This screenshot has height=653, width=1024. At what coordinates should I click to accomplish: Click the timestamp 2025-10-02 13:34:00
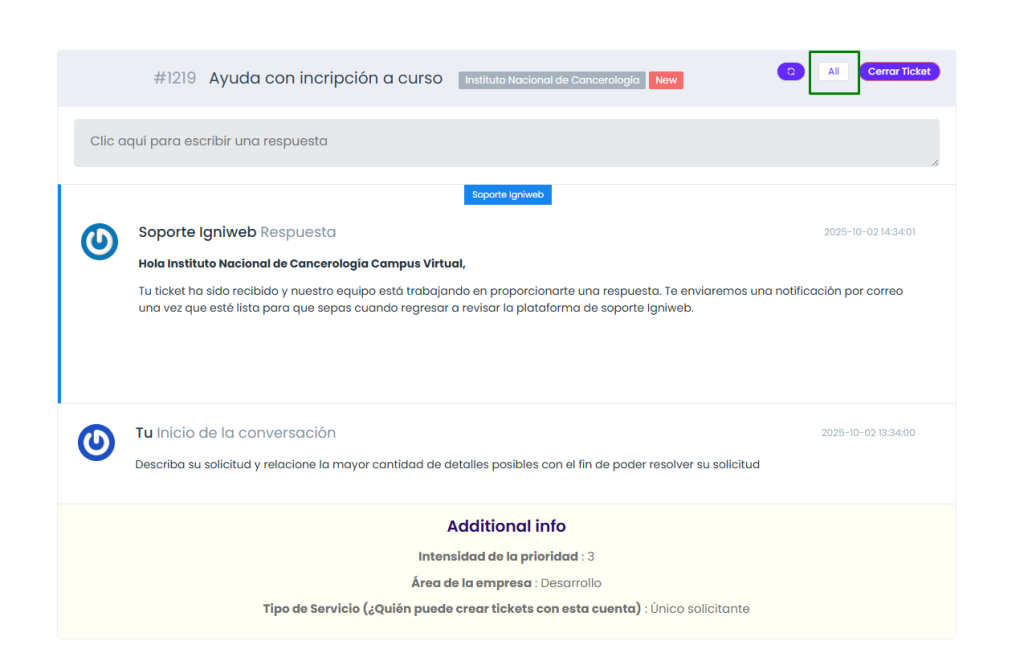pyautogui.click(x=867, y=433)
